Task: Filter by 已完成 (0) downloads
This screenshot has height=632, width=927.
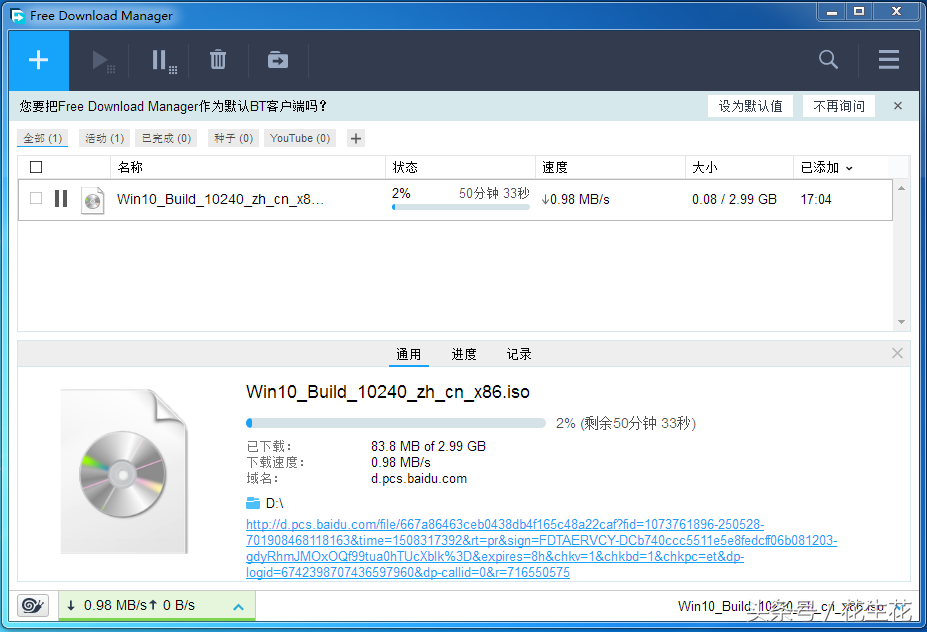Action: click(x=166, y=138)
